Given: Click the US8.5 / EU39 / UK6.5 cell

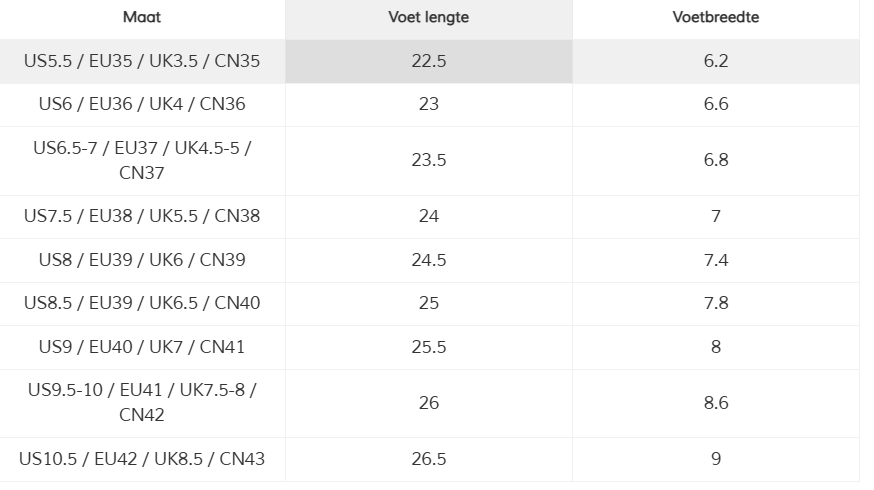Looking at the screenshot, I should [142, 304].
